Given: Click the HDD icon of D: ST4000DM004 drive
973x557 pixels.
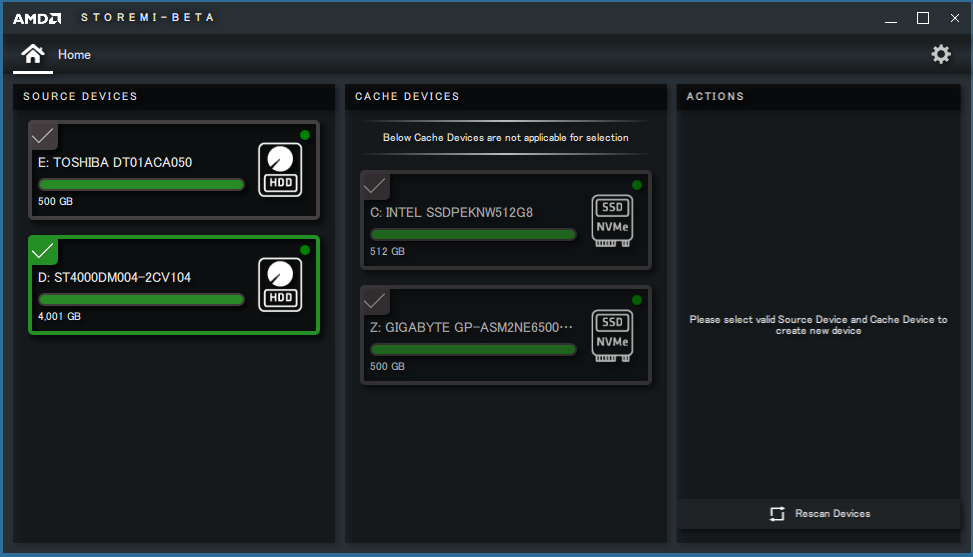Looking at the screenshot, I should [280, 285].
